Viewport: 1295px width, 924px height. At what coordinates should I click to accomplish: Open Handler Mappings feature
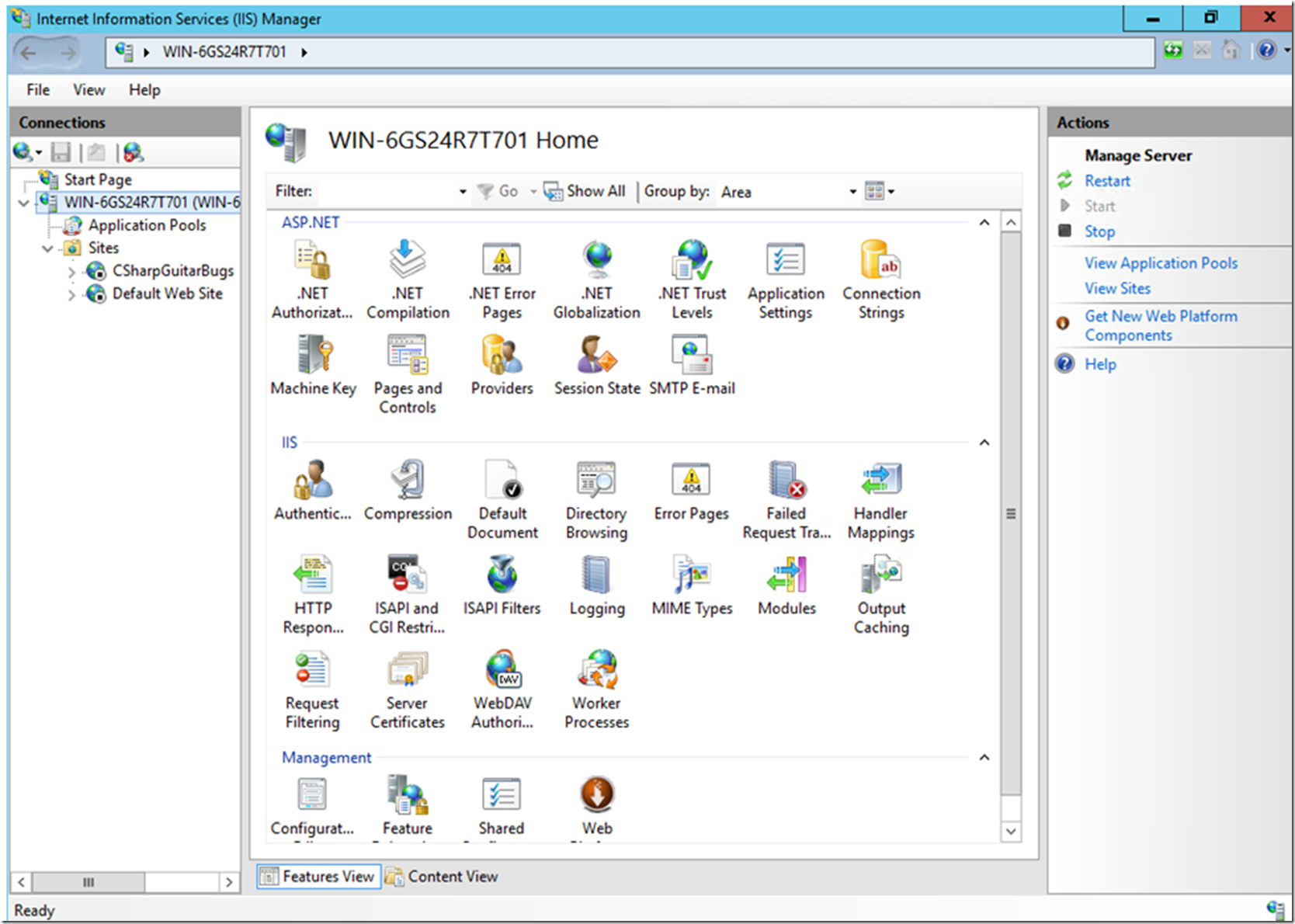coord(881,500)
